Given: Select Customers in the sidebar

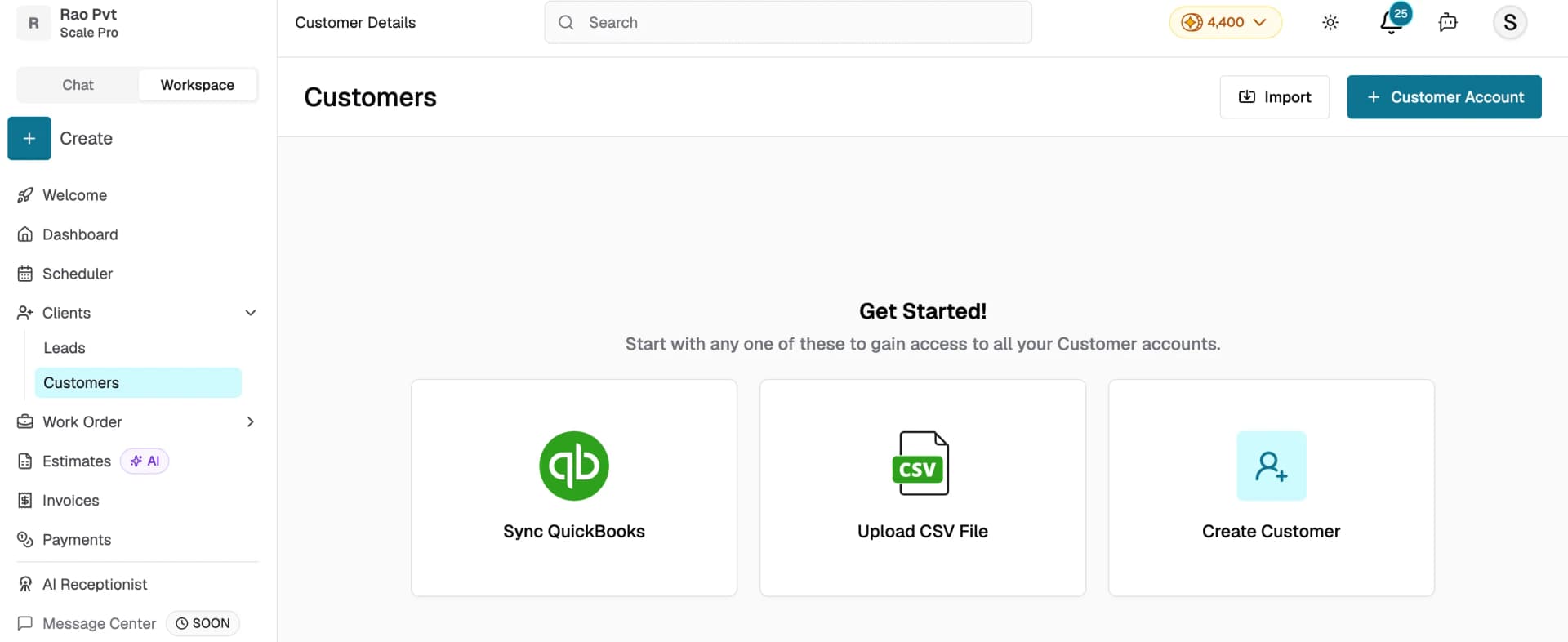Looking at the screenshot, I should (138, 383).
